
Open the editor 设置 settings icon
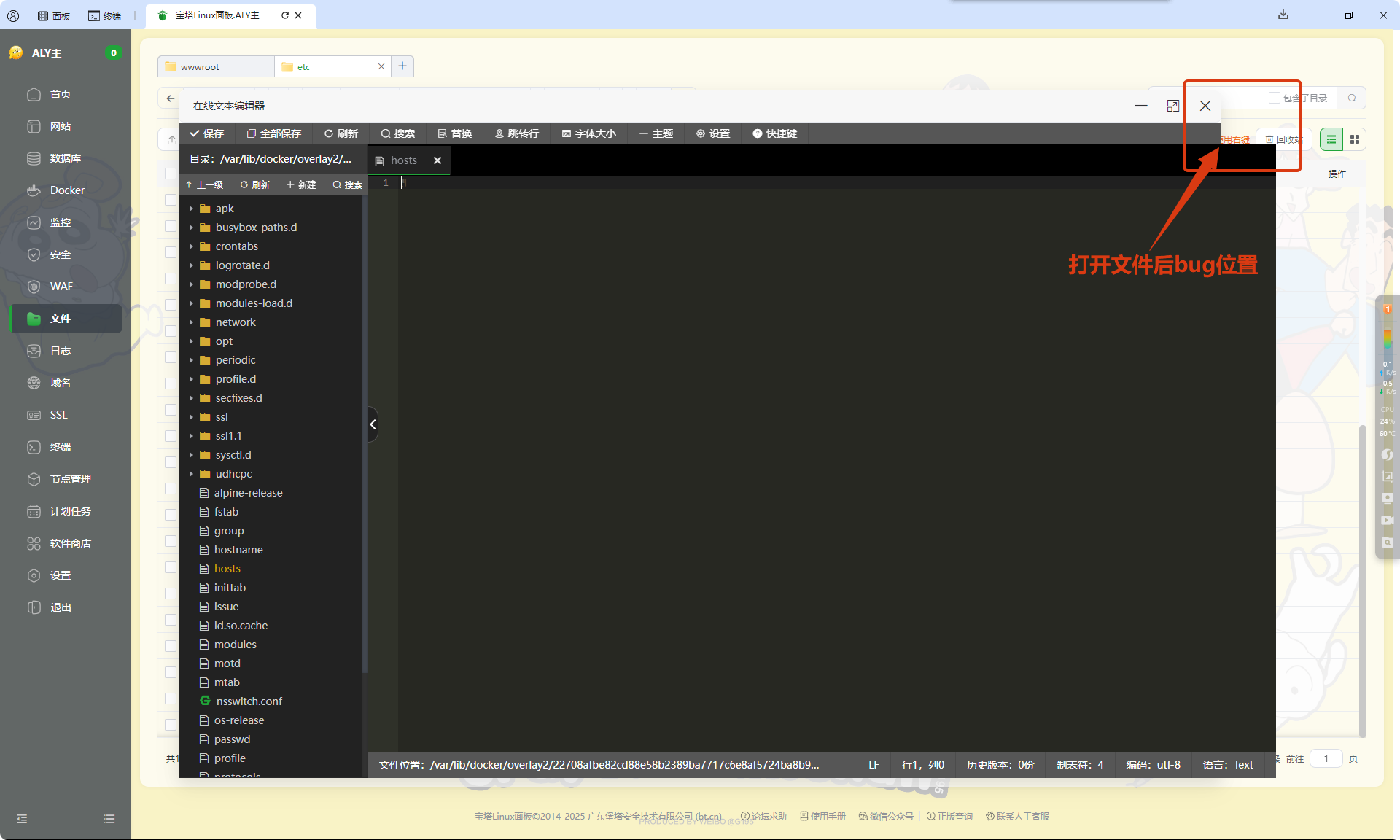click(713, 133)
